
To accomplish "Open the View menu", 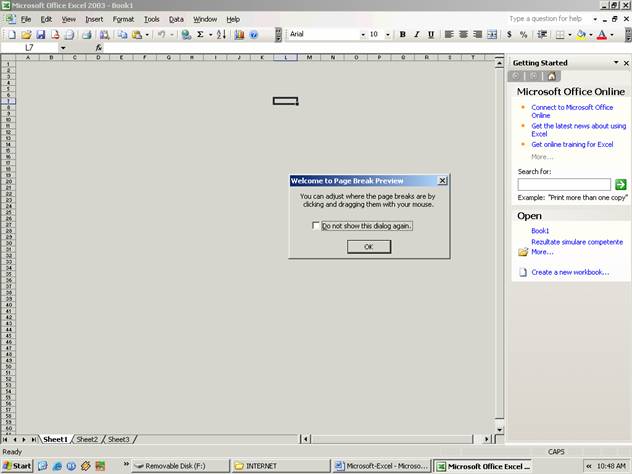I will 69,19.
